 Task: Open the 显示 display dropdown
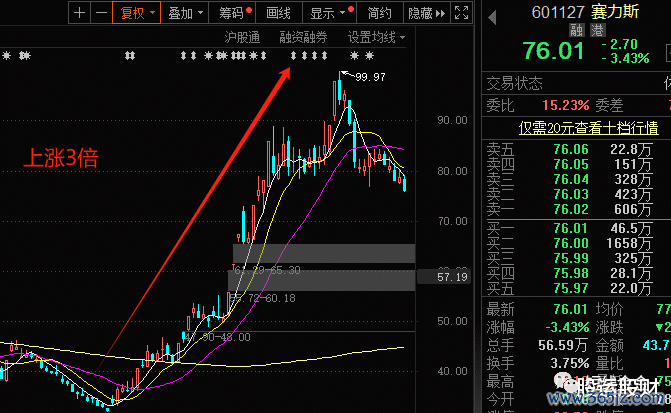point(329,13)
